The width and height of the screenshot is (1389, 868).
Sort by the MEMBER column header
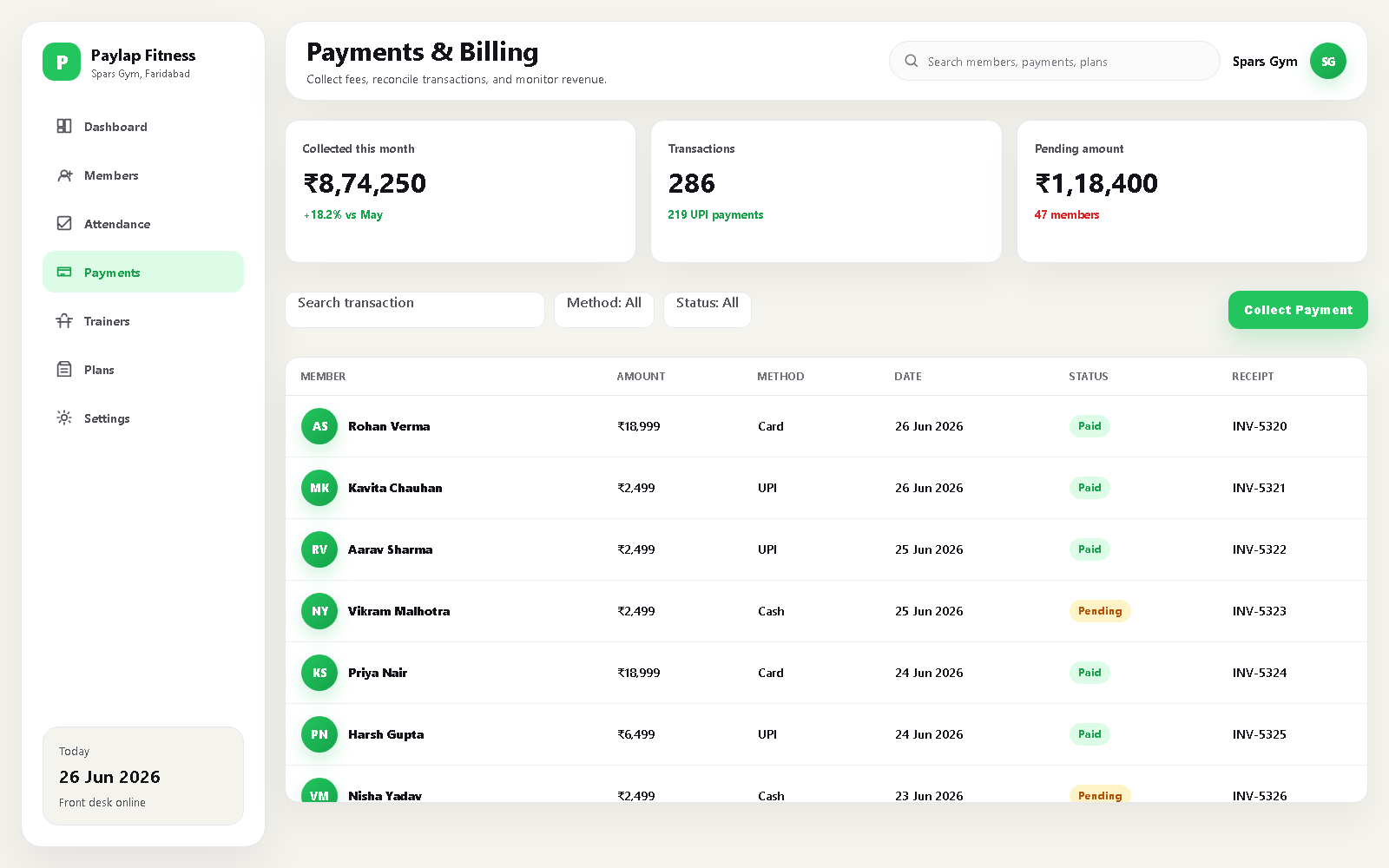(x=323, y=376)
